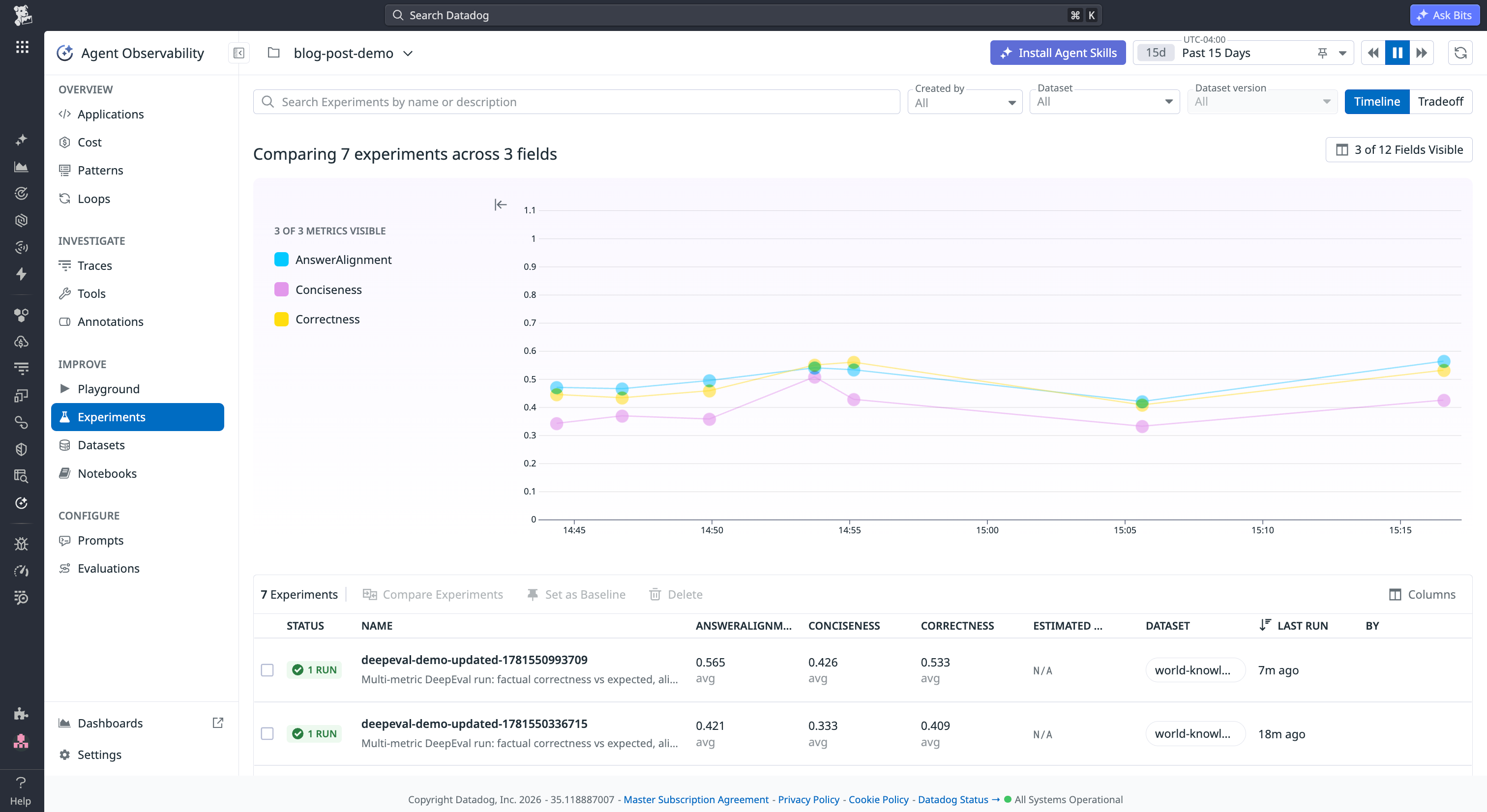This screenshot has width=1487, height=812.
Task: Open the blog-post-demo project dropdown
Action: coord(353,53)
